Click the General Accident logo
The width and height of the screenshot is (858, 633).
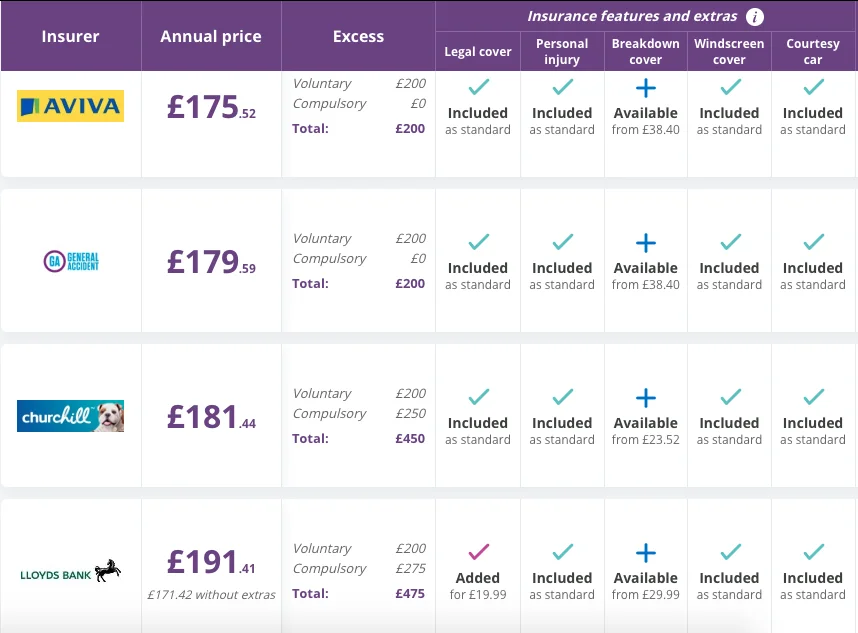[71, 261]
